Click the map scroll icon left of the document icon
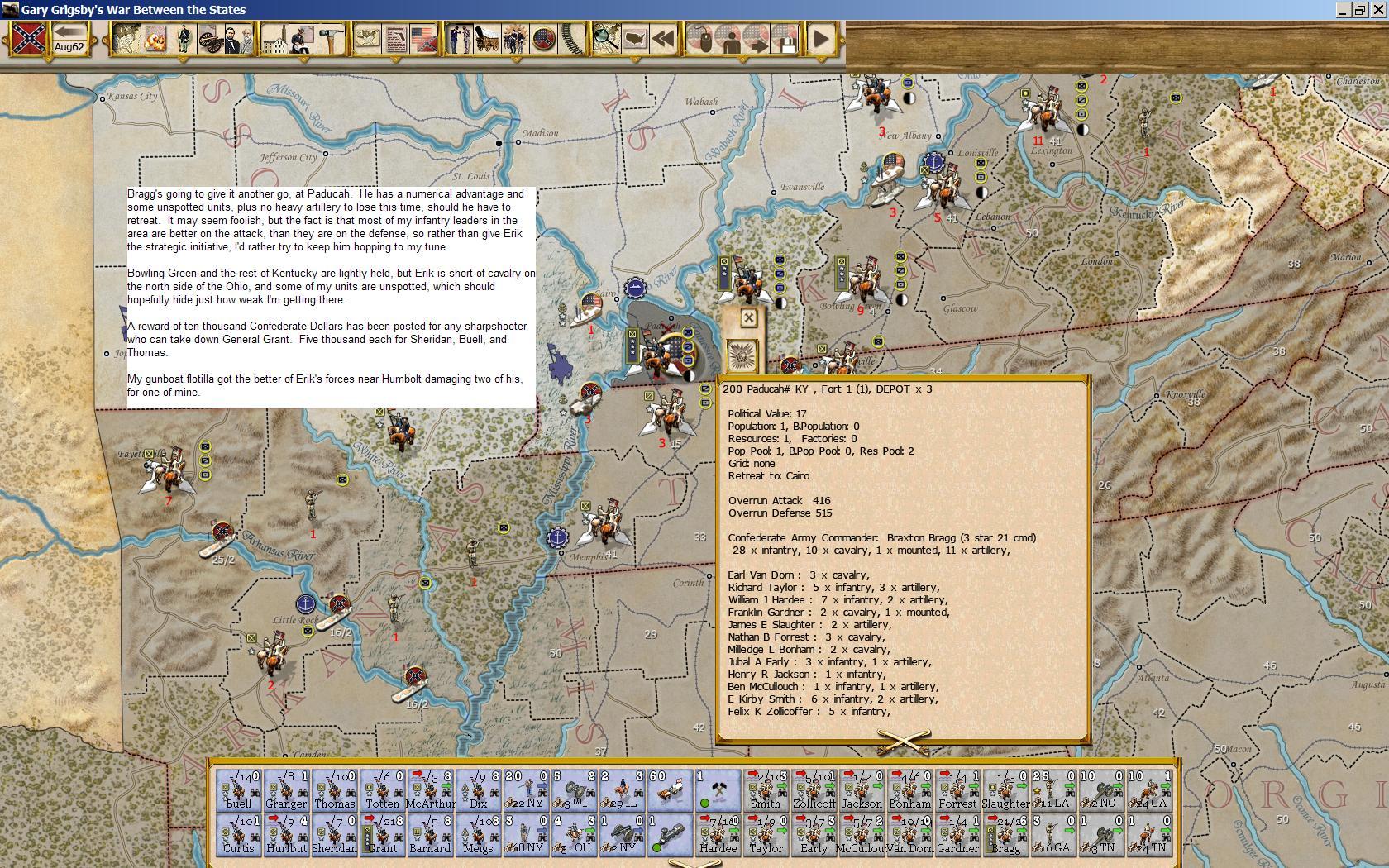 point(368,39)
